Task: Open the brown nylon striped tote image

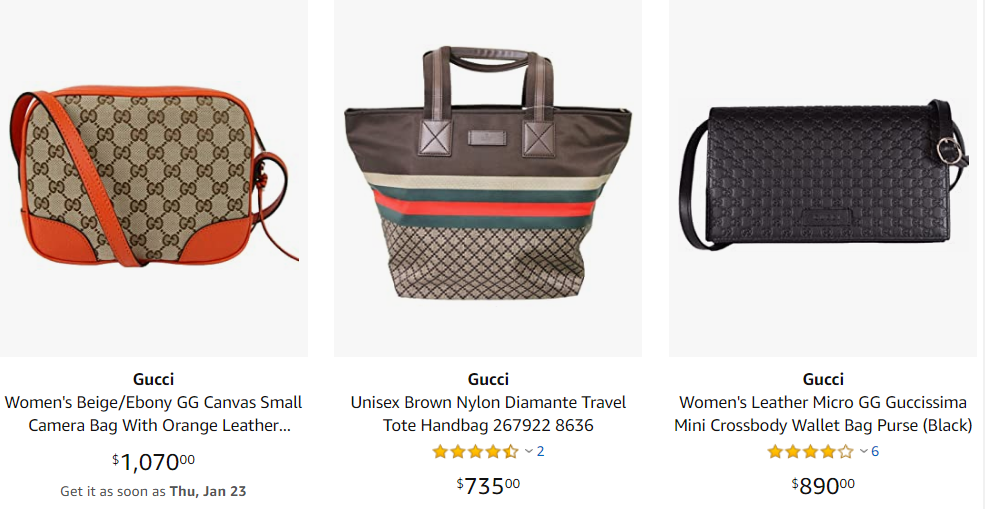Action: (488, 175)
